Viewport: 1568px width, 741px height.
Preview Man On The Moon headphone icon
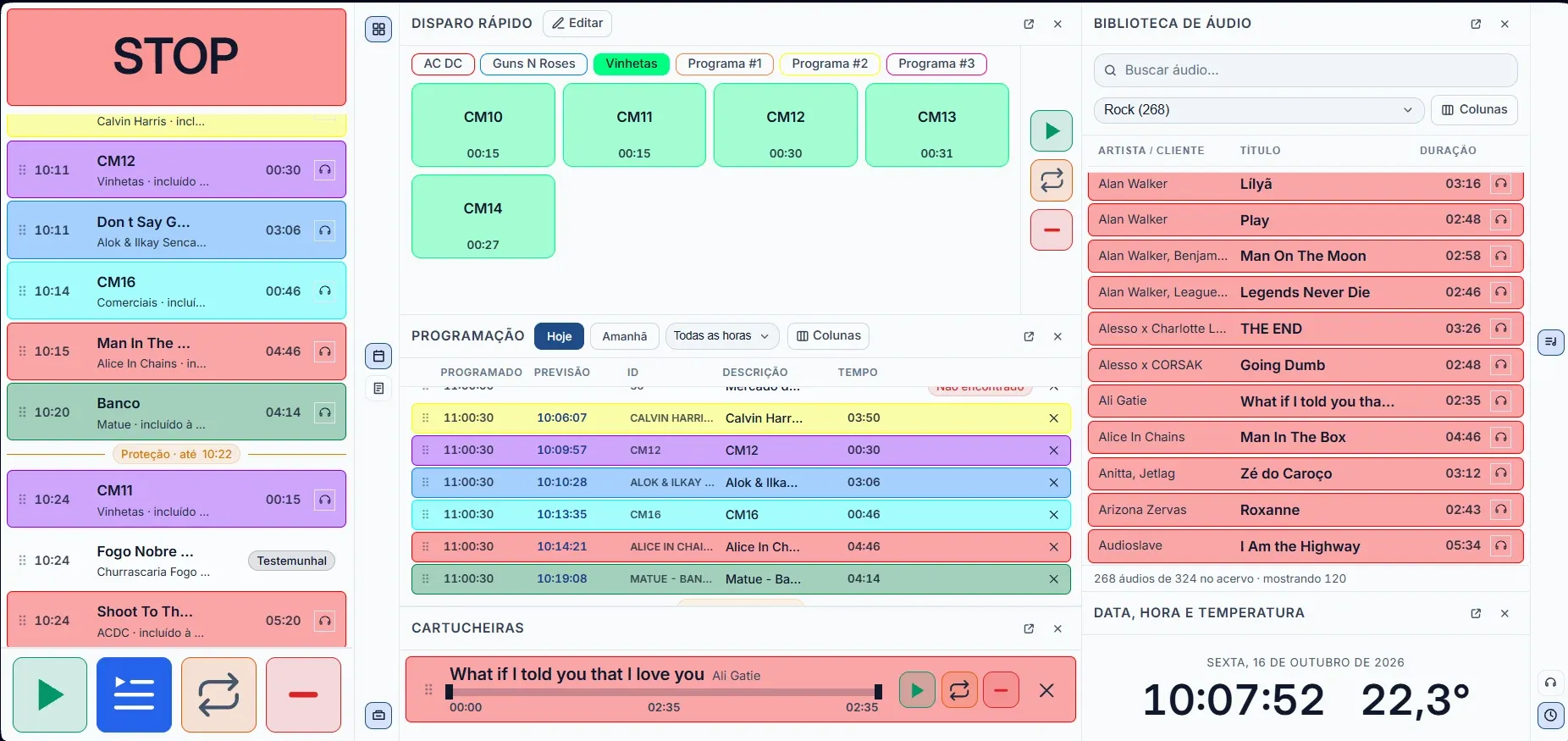(1500, 256)
